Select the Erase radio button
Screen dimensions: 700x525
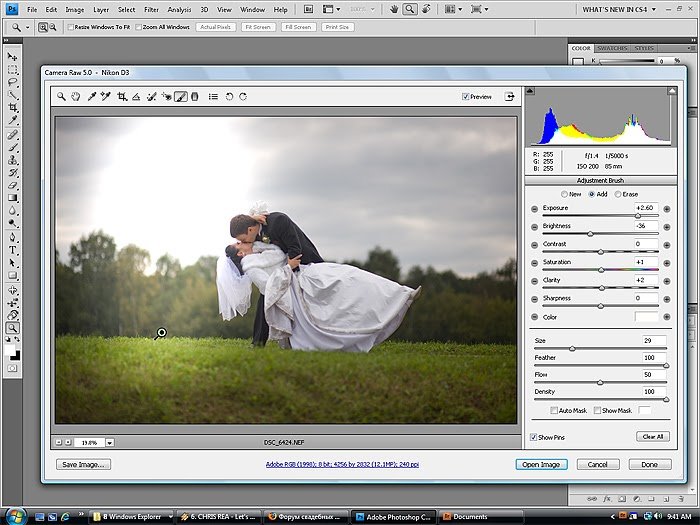click(x=618, y=194)
